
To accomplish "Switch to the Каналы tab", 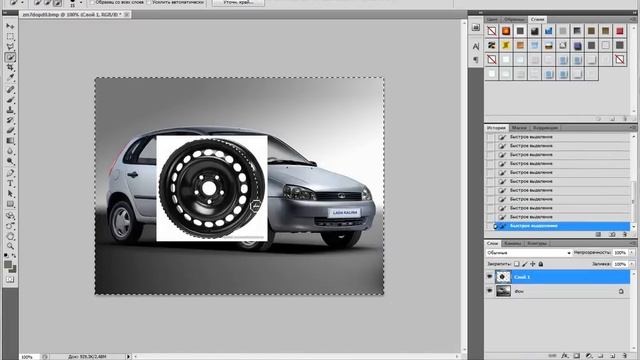I will pos(512,243).
